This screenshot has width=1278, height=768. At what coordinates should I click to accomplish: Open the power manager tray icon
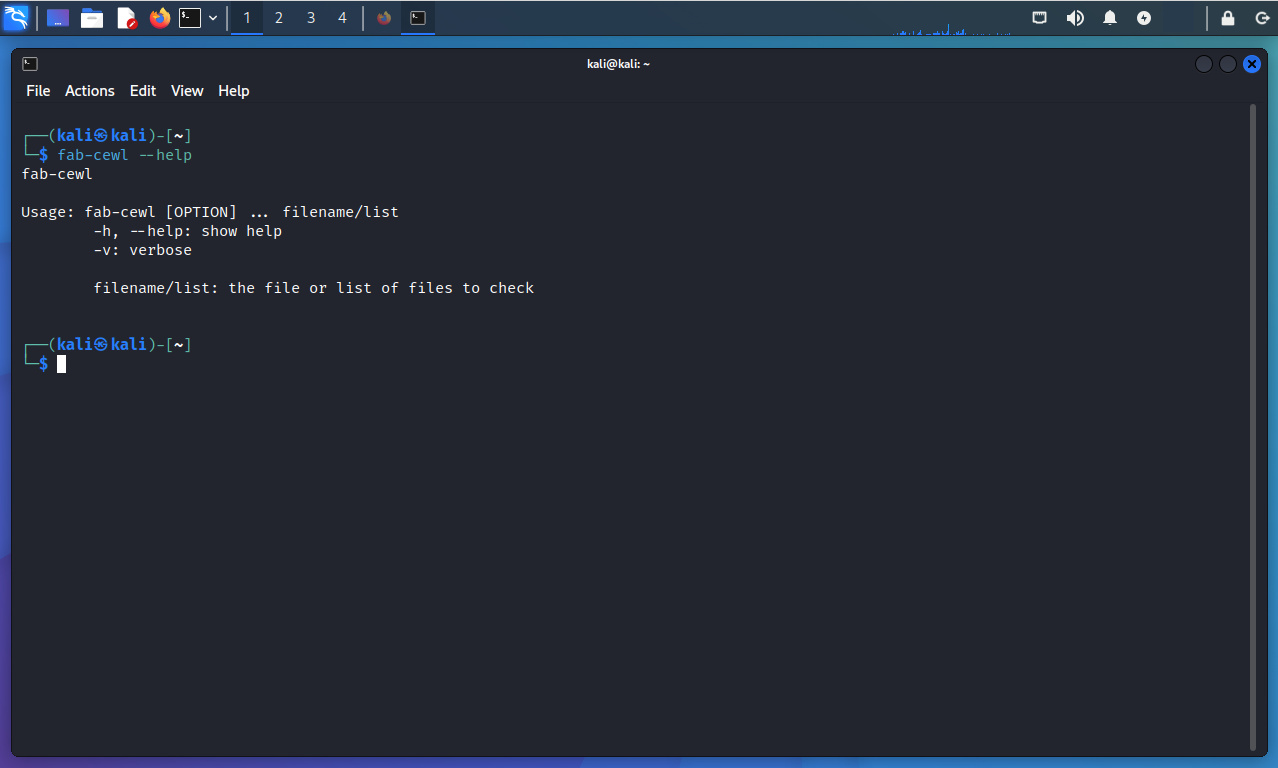tap(1144, 18)
